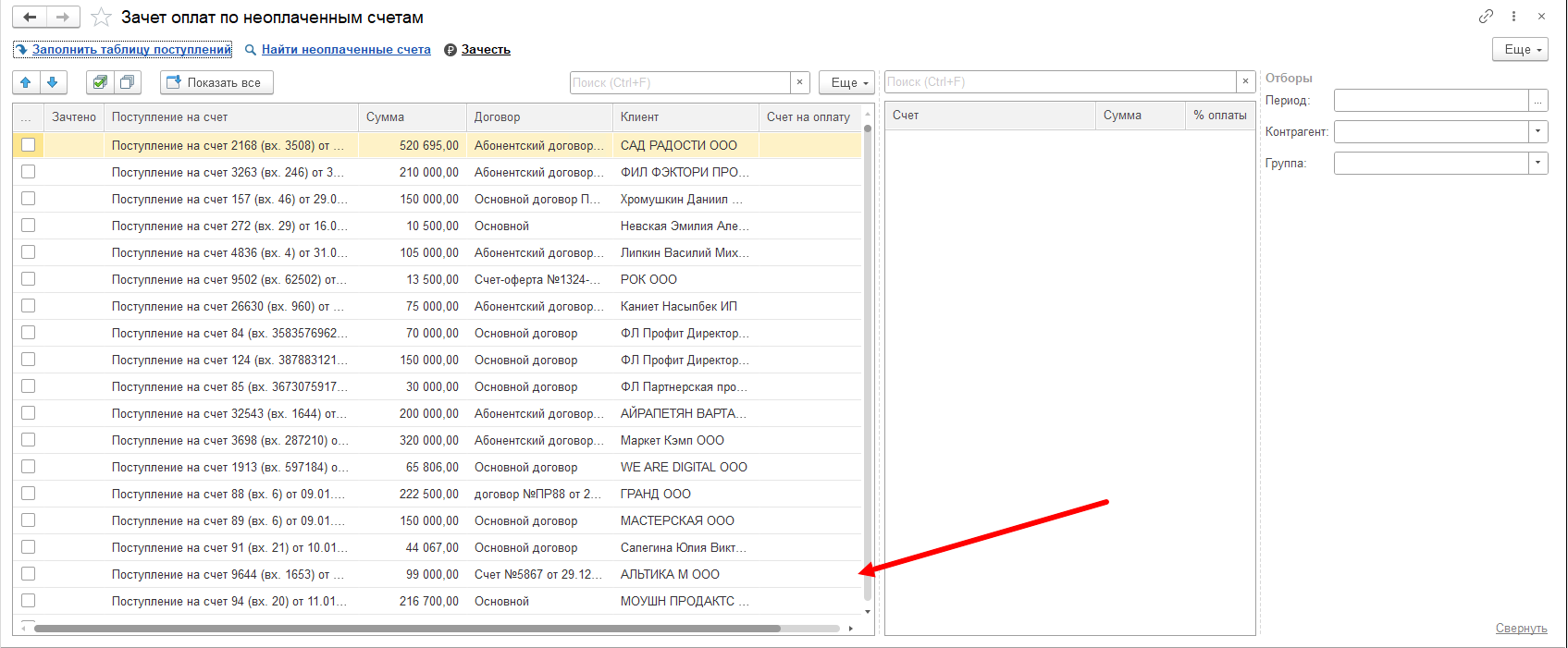Open the Группа filter dropdown
Screen dimensions: 1568x648
point(1537,163)
